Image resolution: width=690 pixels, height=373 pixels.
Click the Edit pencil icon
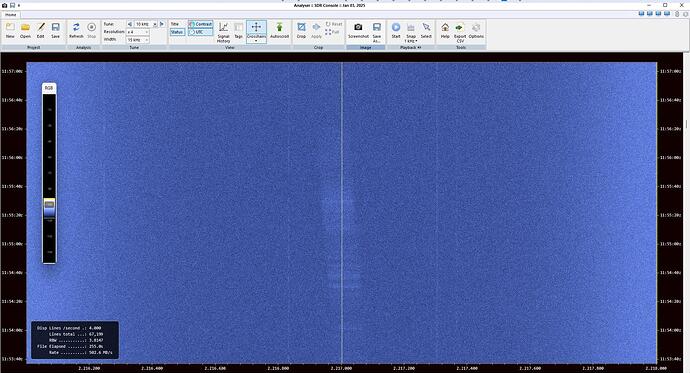click(40, 31)
